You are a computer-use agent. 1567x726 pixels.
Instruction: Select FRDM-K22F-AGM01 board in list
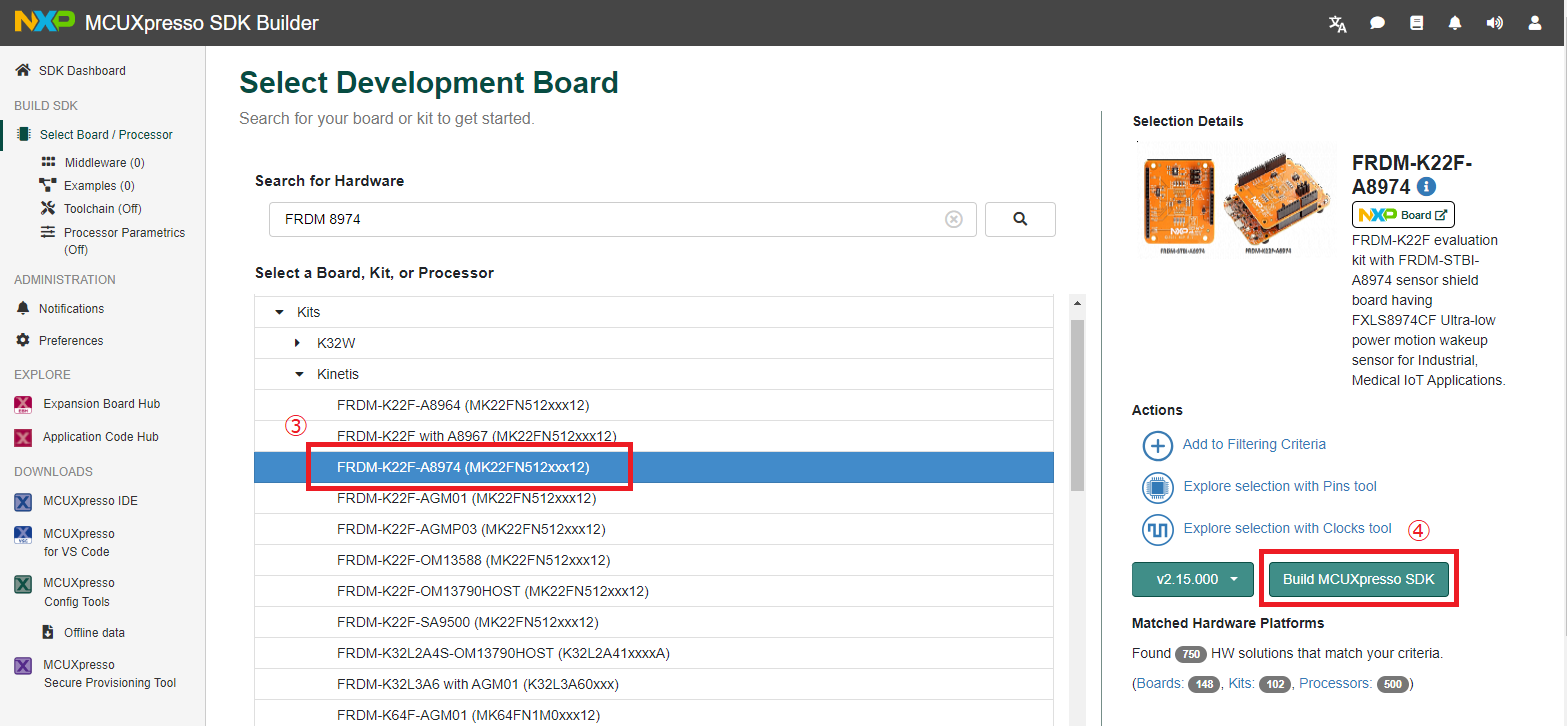[466, 498]
